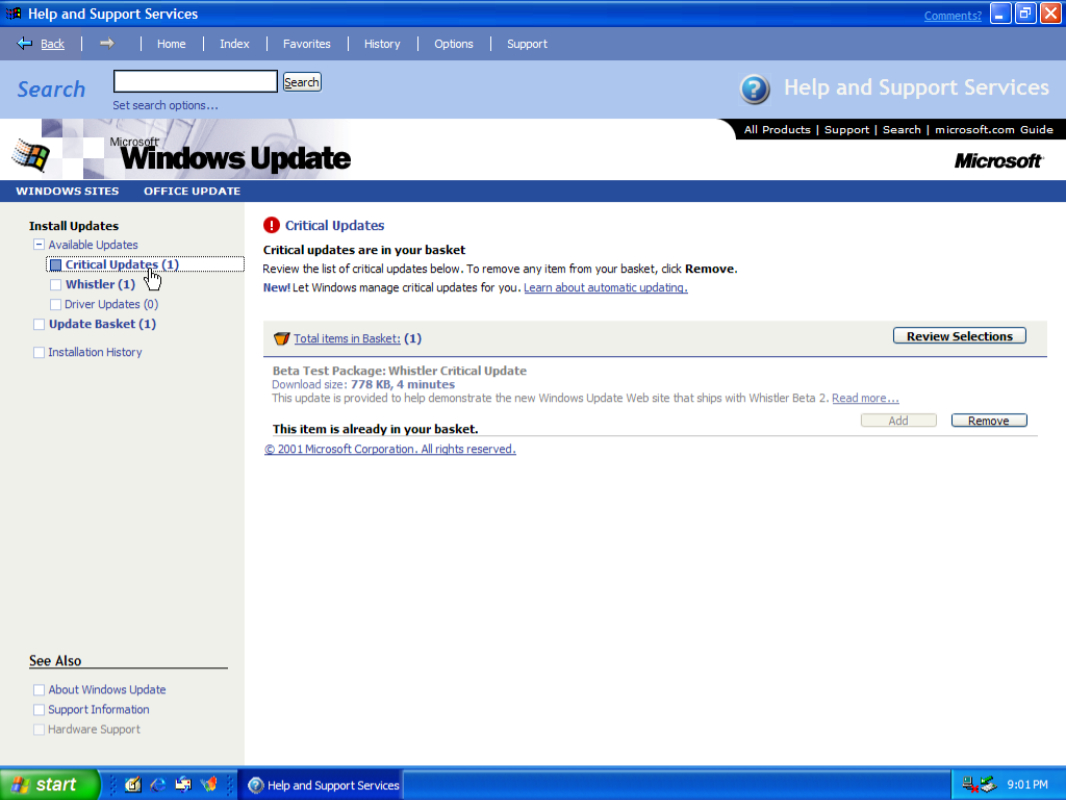Launch Internet Explorer from Quick Launch
1066x800 pixels.
coord(158,785)
